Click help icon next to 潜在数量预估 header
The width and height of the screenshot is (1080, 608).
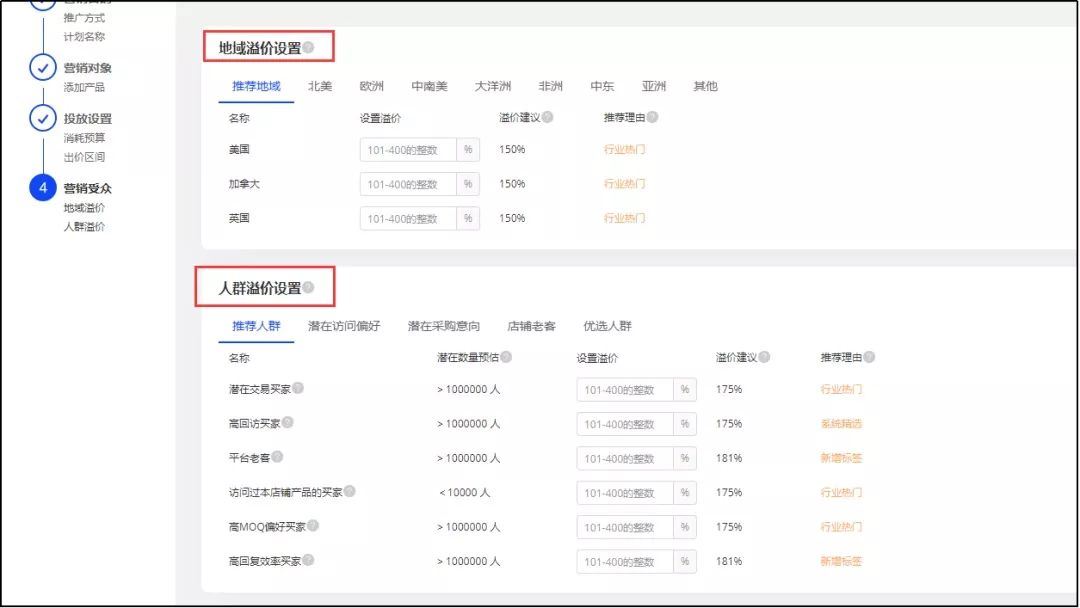(x=506, y=357)
